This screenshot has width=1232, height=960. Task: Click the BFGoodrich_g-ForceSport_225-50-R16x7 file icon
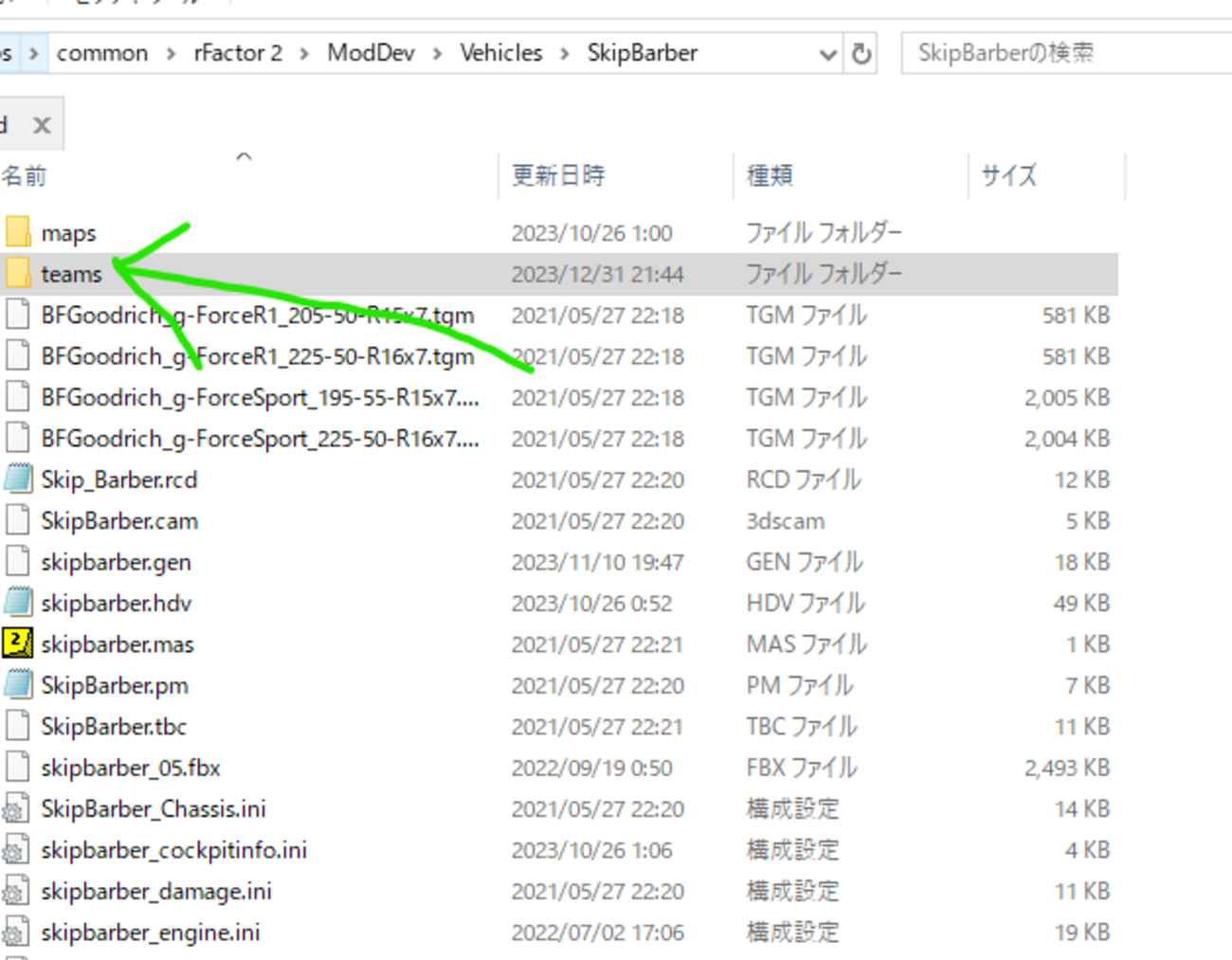click(17, 439)
